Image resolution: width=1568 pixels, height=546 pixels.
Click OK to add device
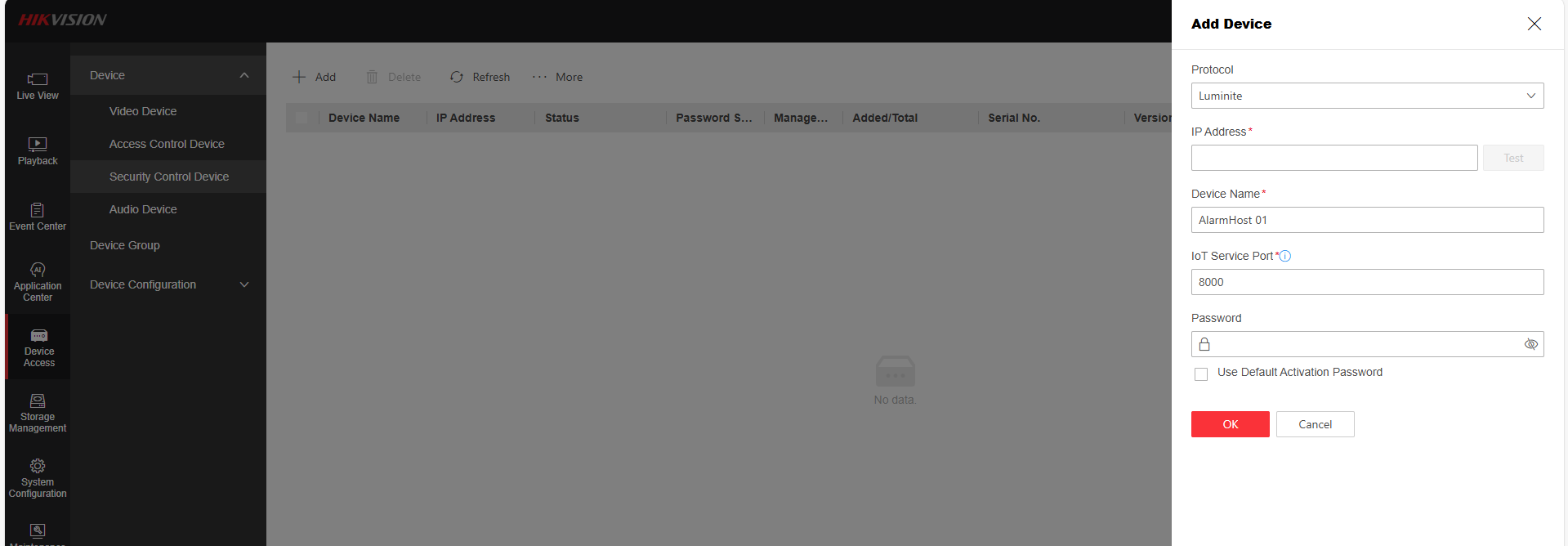(x=1230, y=424)
